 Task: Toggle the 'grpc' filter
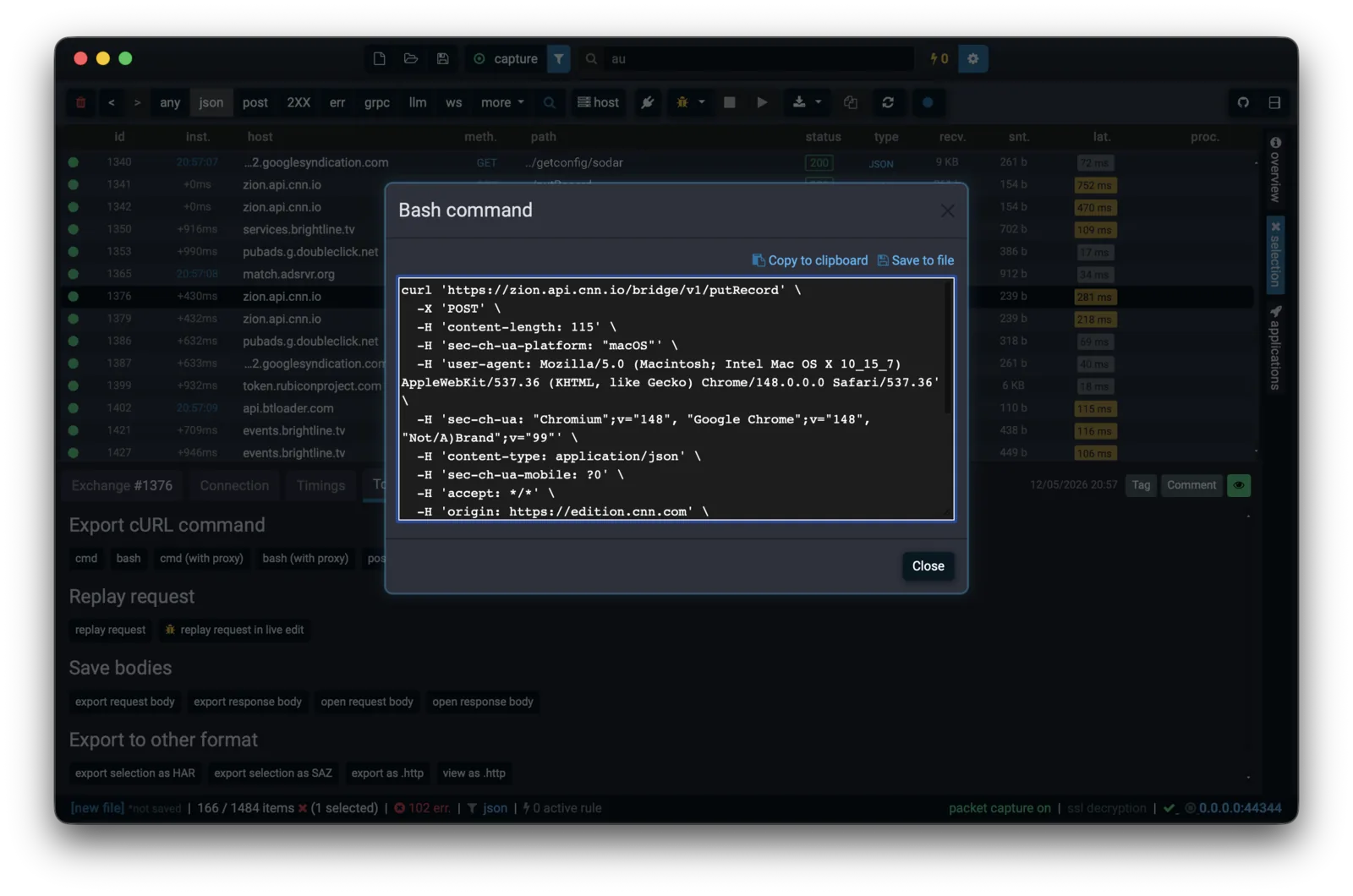[377, 102]
